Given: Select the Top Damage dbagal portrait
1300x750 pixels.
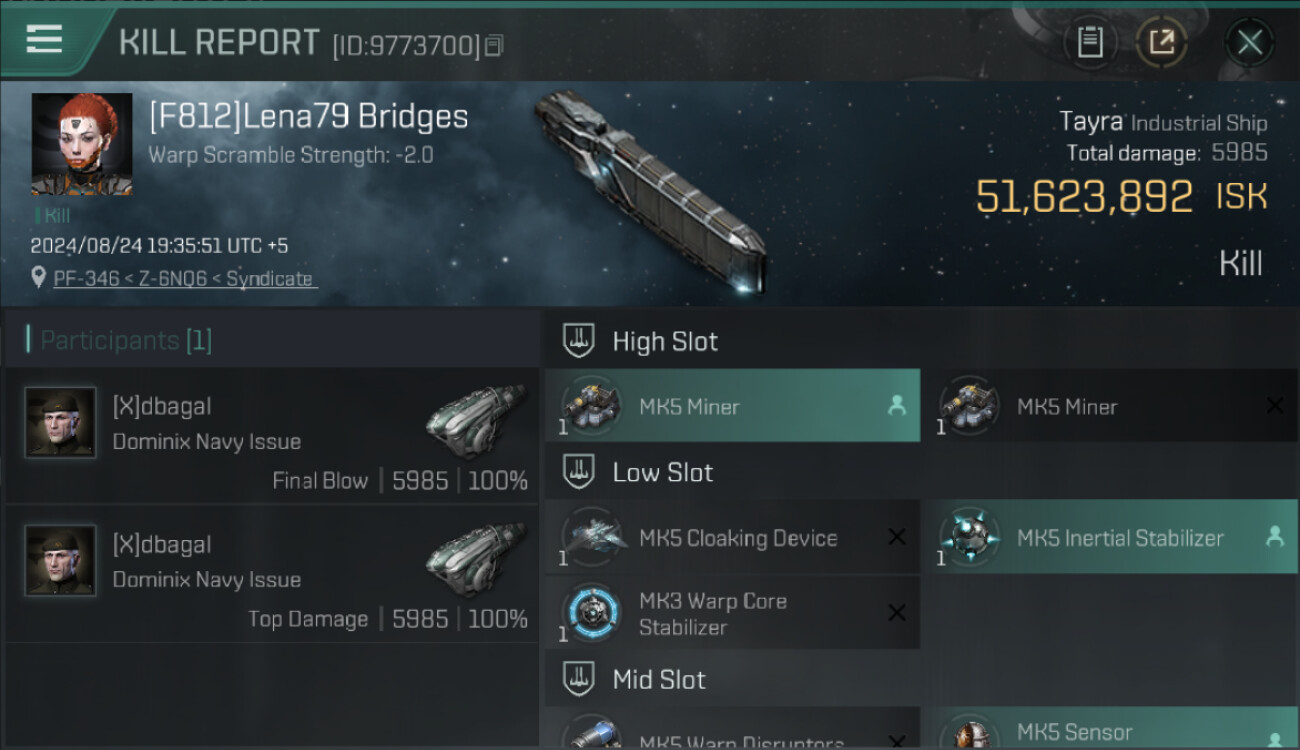Looking at the screenshot, I should coord(61,561).
